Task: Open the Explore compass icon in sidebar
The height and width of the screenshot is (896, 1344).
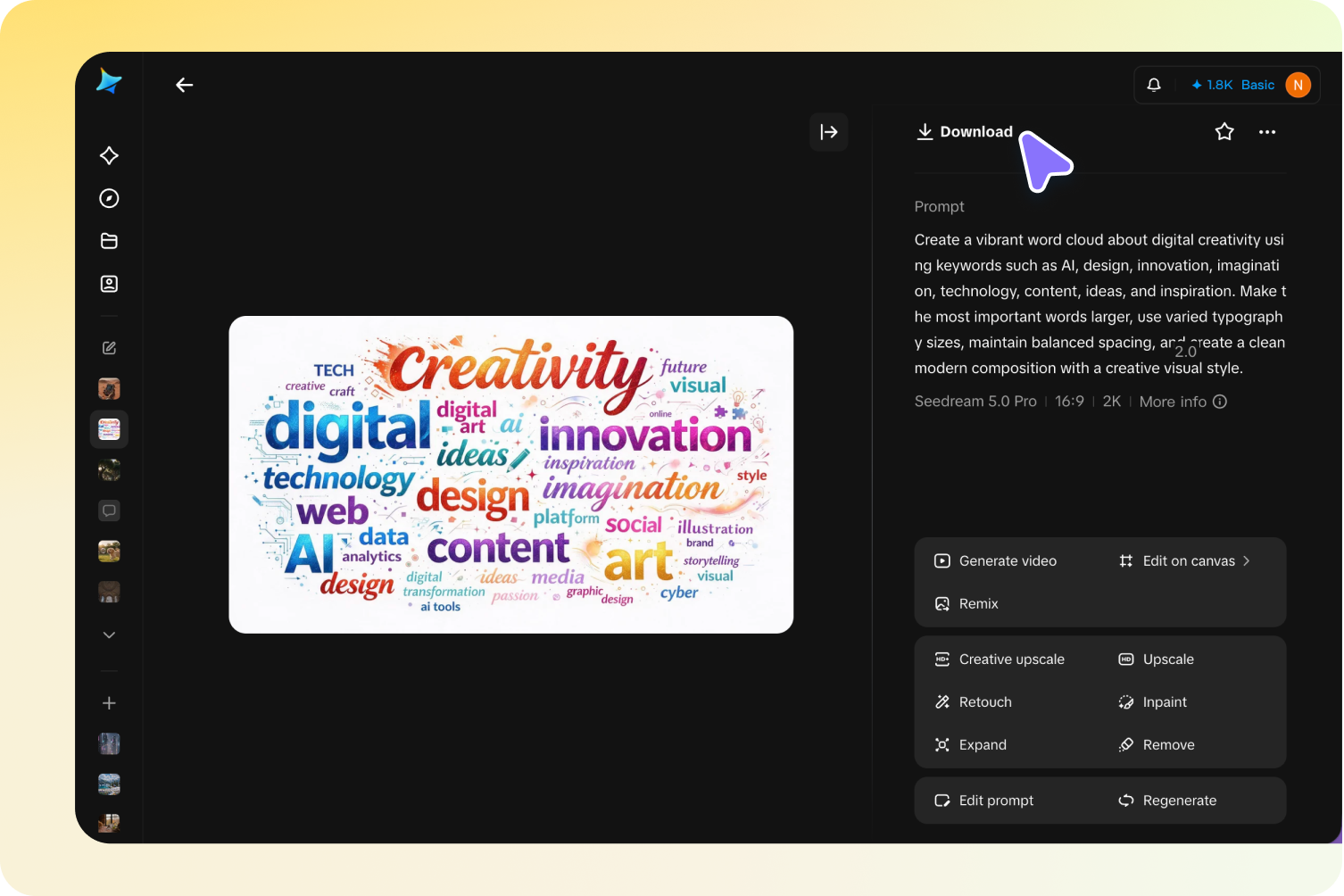Action: point(109,198)
